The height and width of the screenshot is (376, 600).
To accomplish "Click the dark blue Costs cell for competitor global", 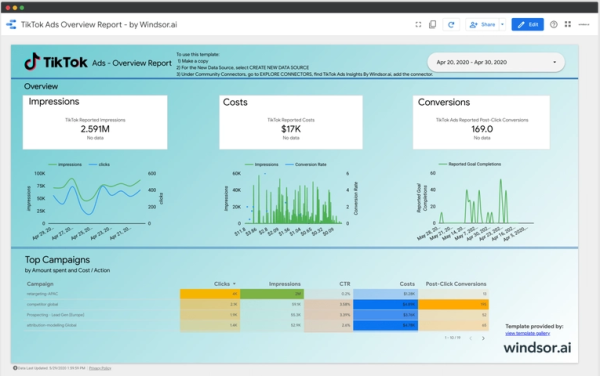I will 385,304.
